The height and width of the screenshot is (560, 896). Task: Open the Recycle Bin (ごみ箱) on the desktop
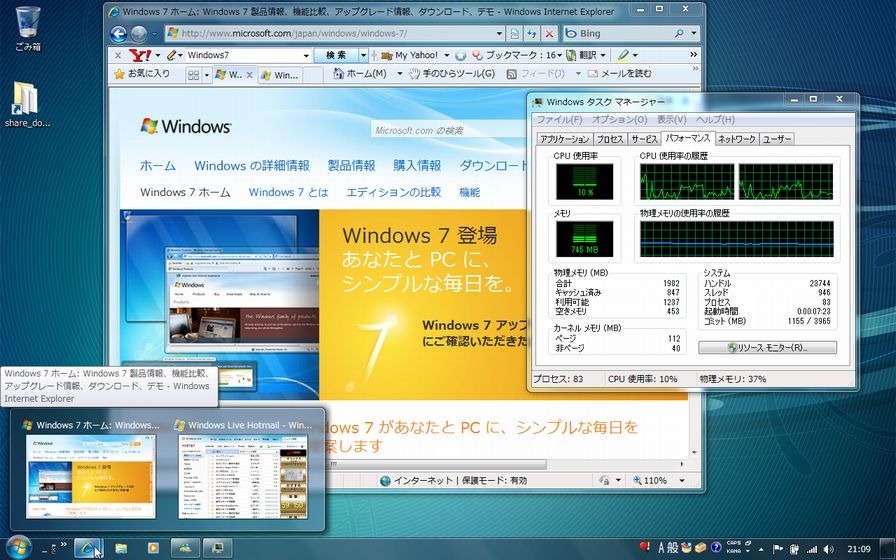(x=28, y=21)
